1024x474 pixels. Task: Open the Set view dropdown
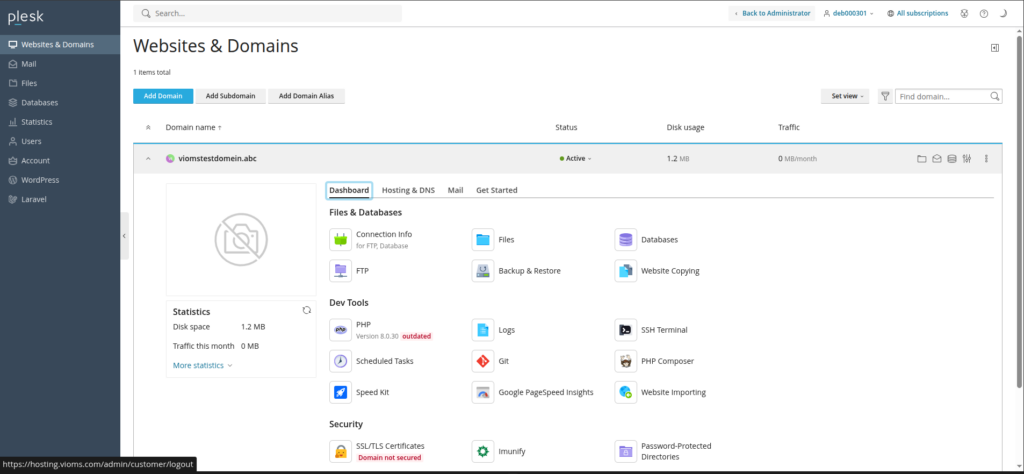click(845, 96)
